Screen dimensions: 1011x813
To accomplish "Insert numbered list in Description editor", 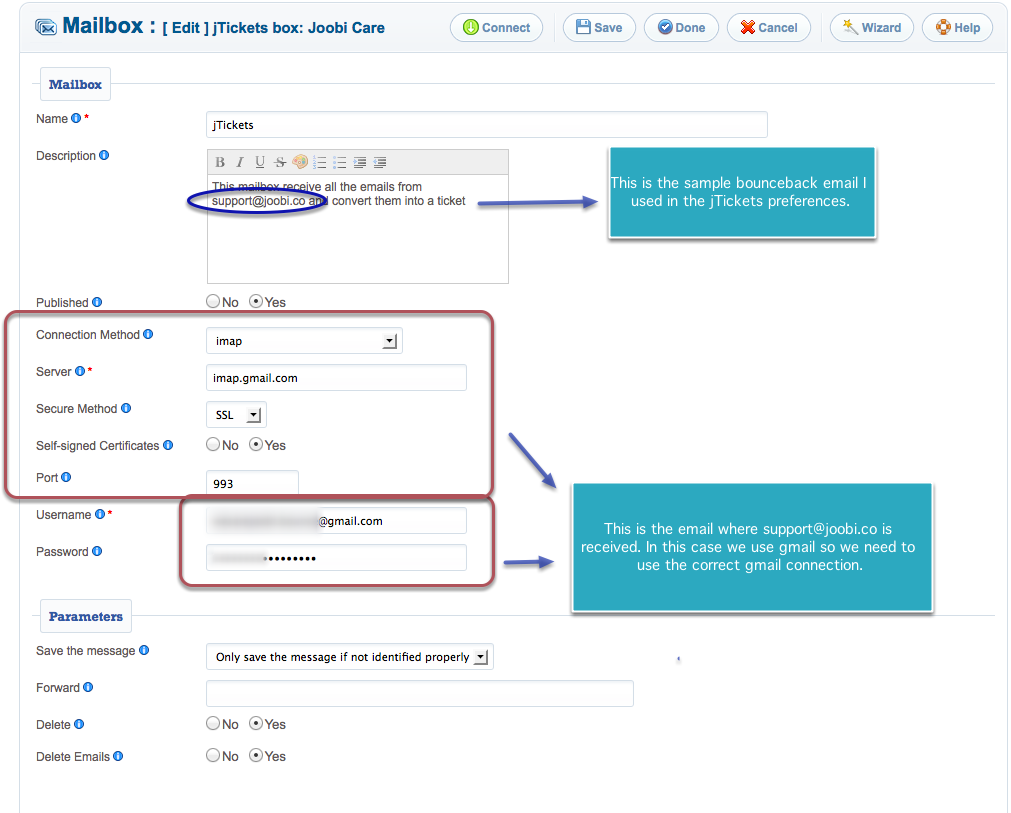I will tap(320, 162).
